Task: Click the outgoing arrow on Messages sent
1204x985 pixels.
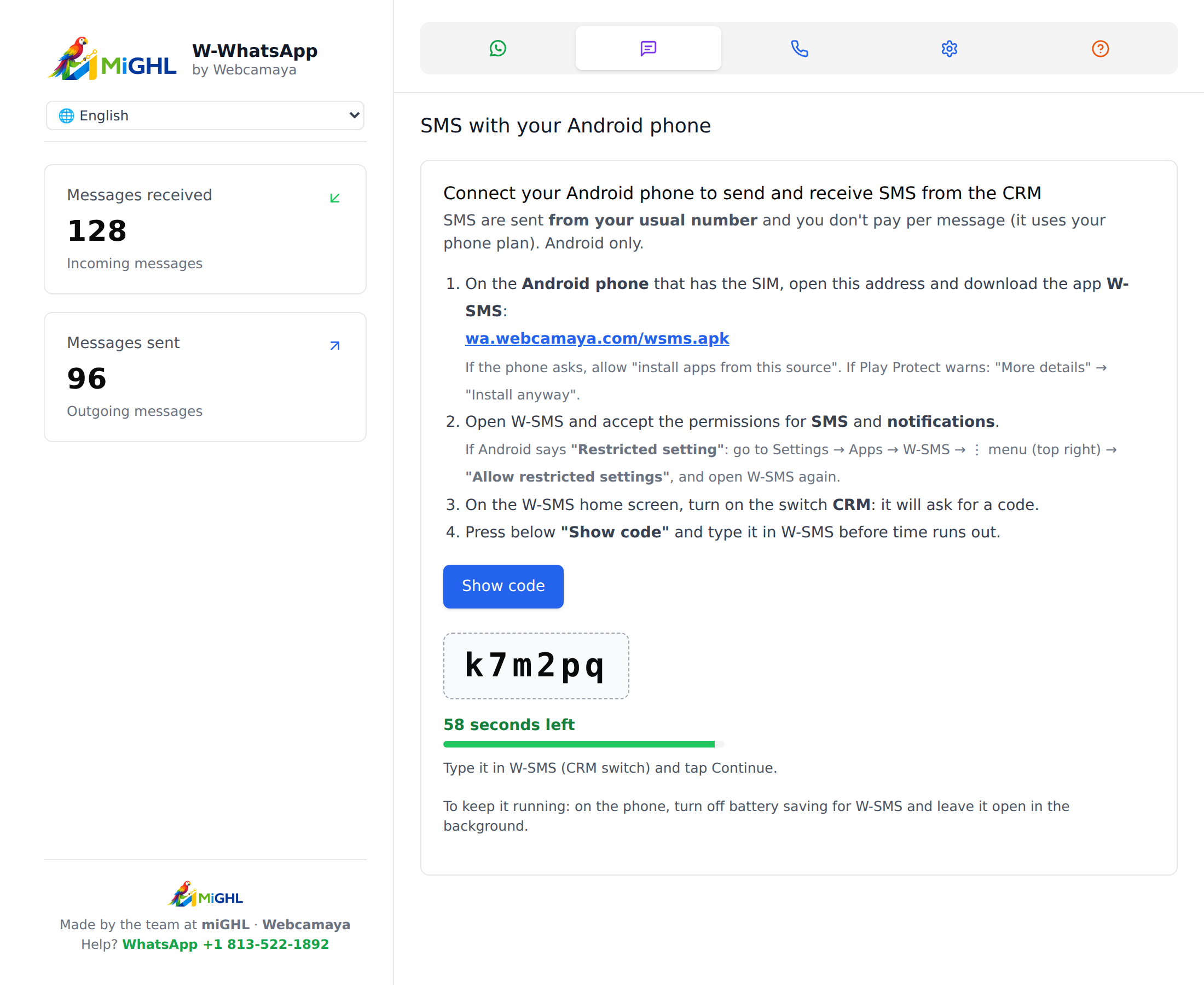Action: pyautogui.click(x=335, y=345)
